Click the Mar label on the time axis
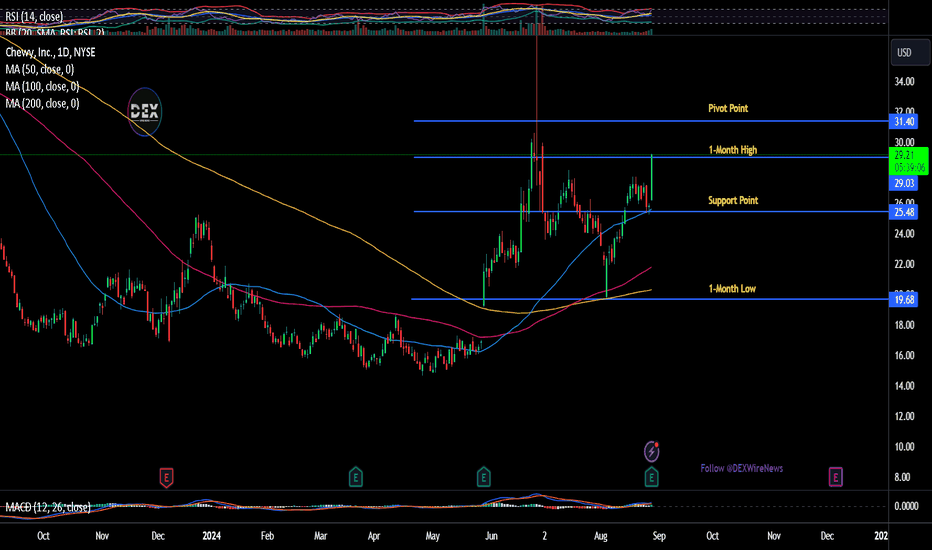This screenshot has height=550, width=932. (320, 536)
